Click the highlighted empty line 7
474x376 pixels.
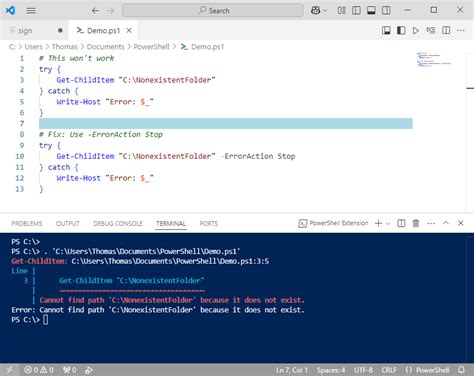(226, 123)
